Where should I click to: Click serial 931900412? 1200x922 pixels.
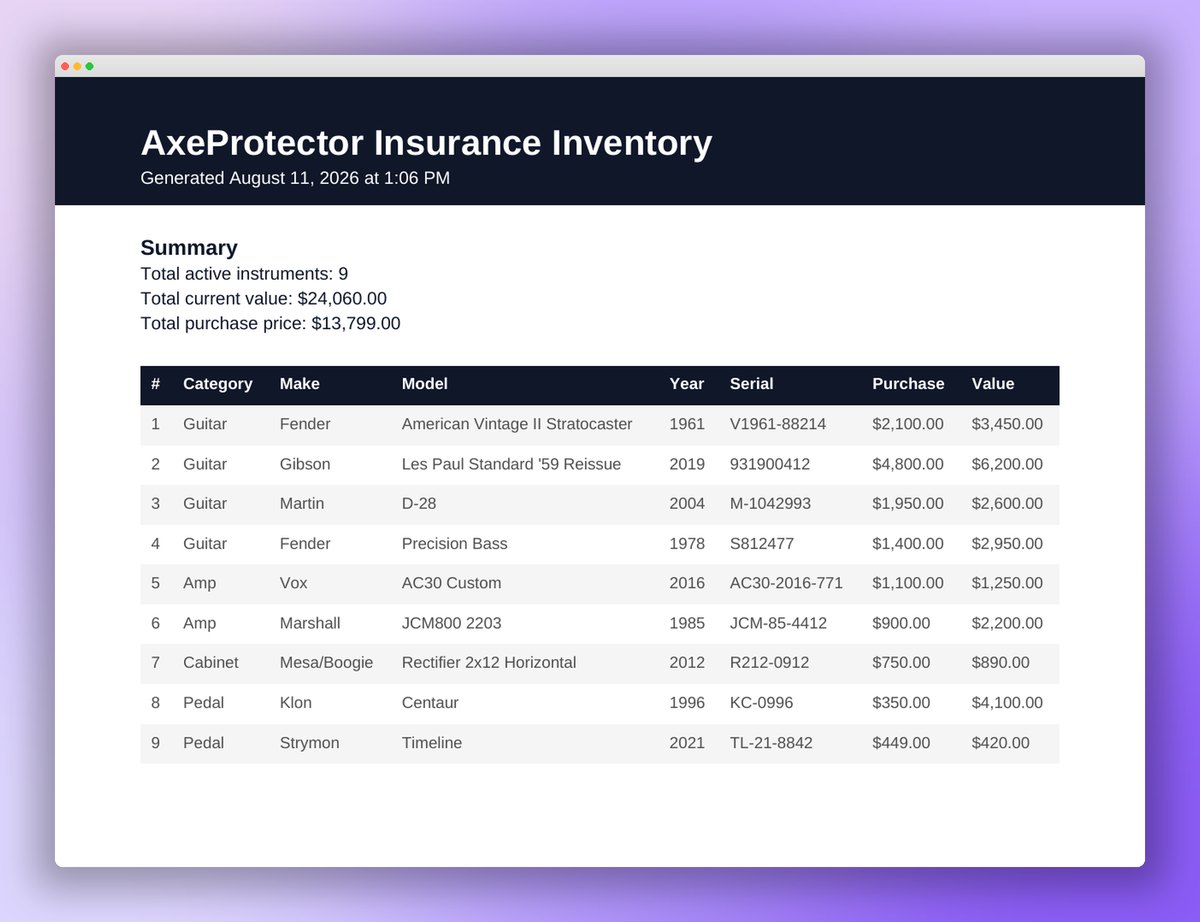tap(770, 464)
